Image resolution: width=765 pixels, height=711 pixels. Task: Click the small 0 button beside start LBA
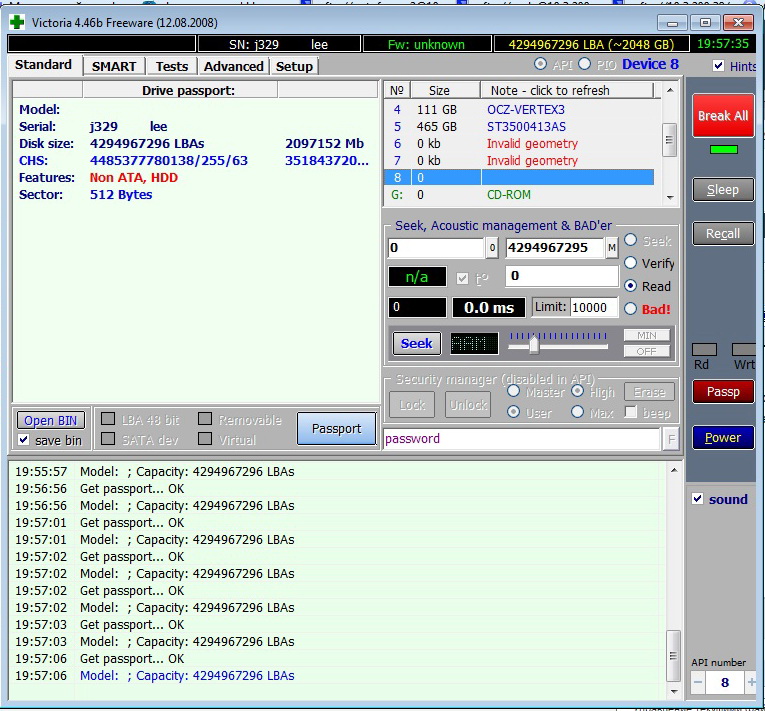point(492,248)
